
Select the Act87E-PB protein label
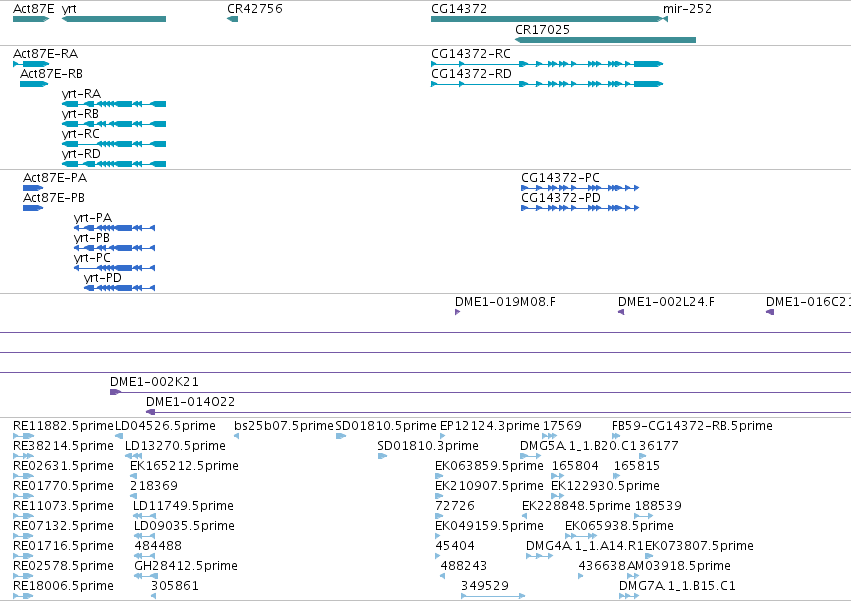click(x=54, y=198)
